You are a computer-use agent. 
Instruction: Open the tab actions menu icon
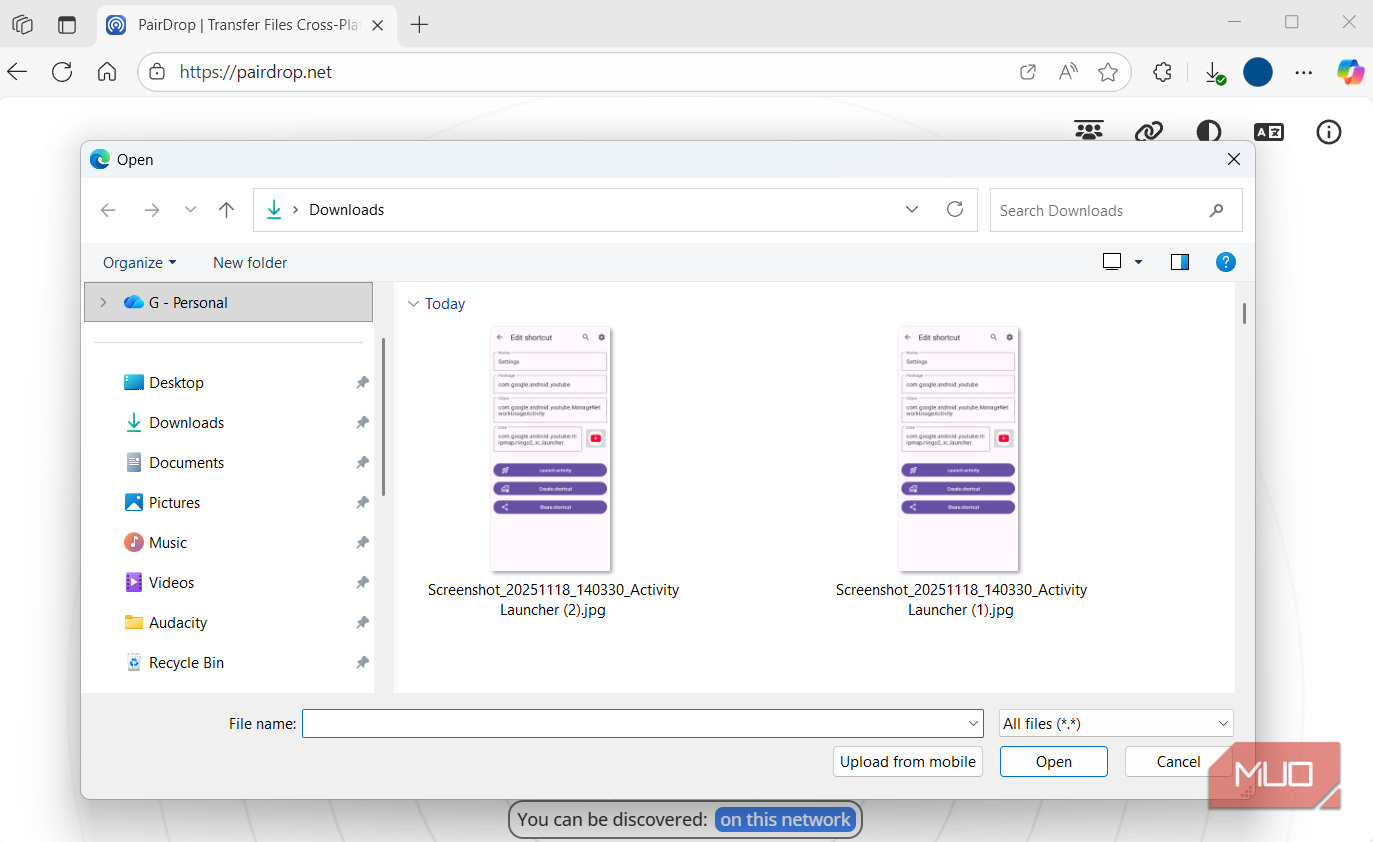coord(67,25)
